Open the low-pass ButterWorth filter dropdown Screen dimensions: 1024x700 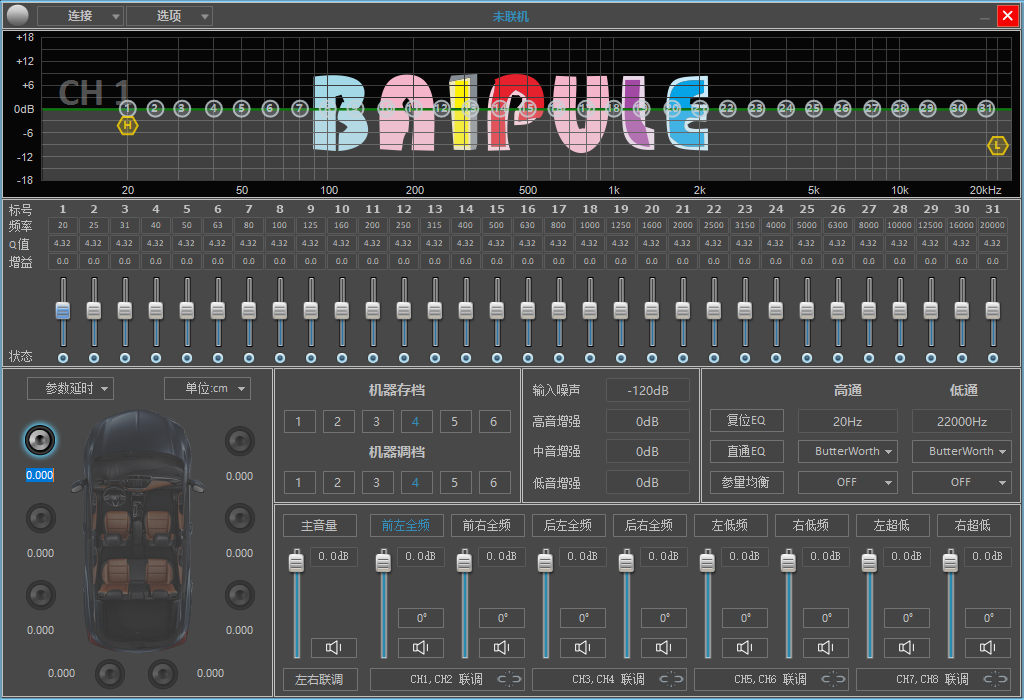(x=962, y=451)
